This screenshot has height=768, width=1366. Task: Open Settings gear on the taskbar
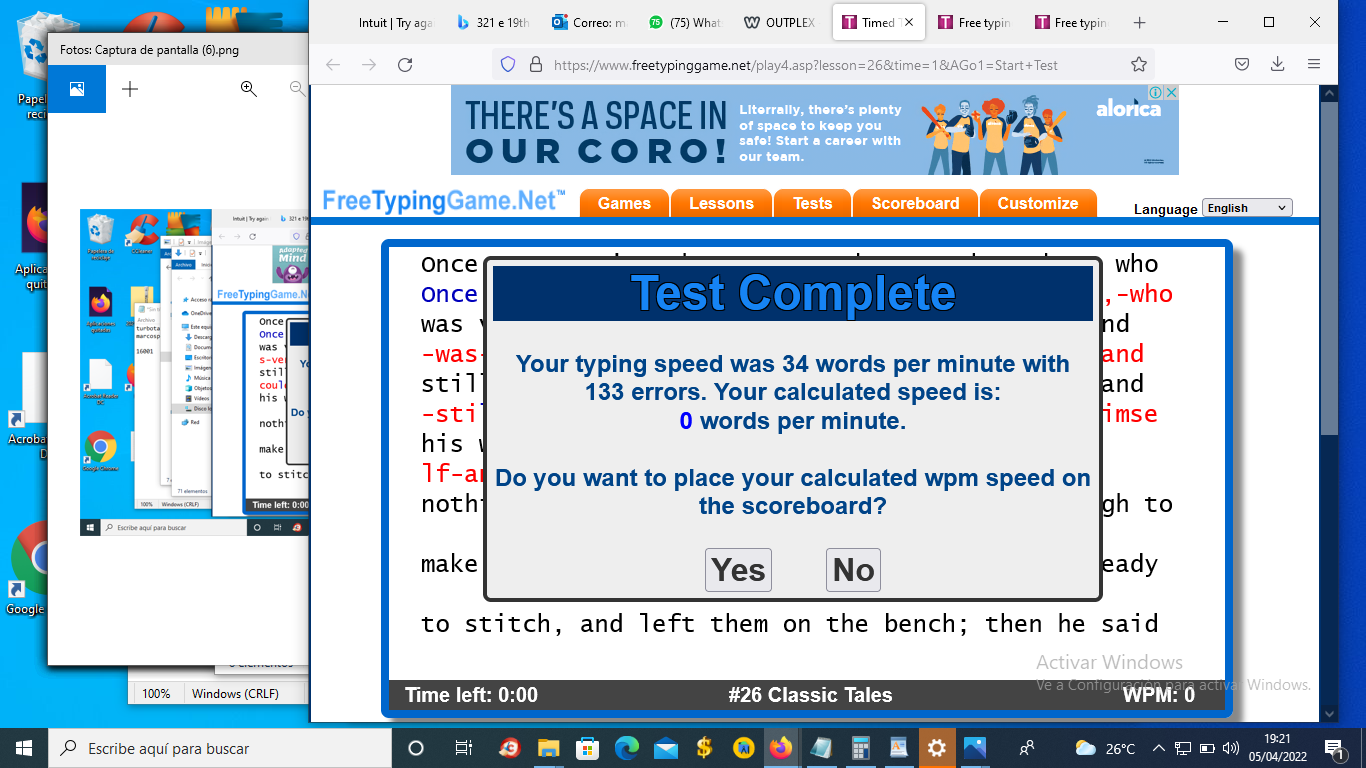tap(937, 748)
